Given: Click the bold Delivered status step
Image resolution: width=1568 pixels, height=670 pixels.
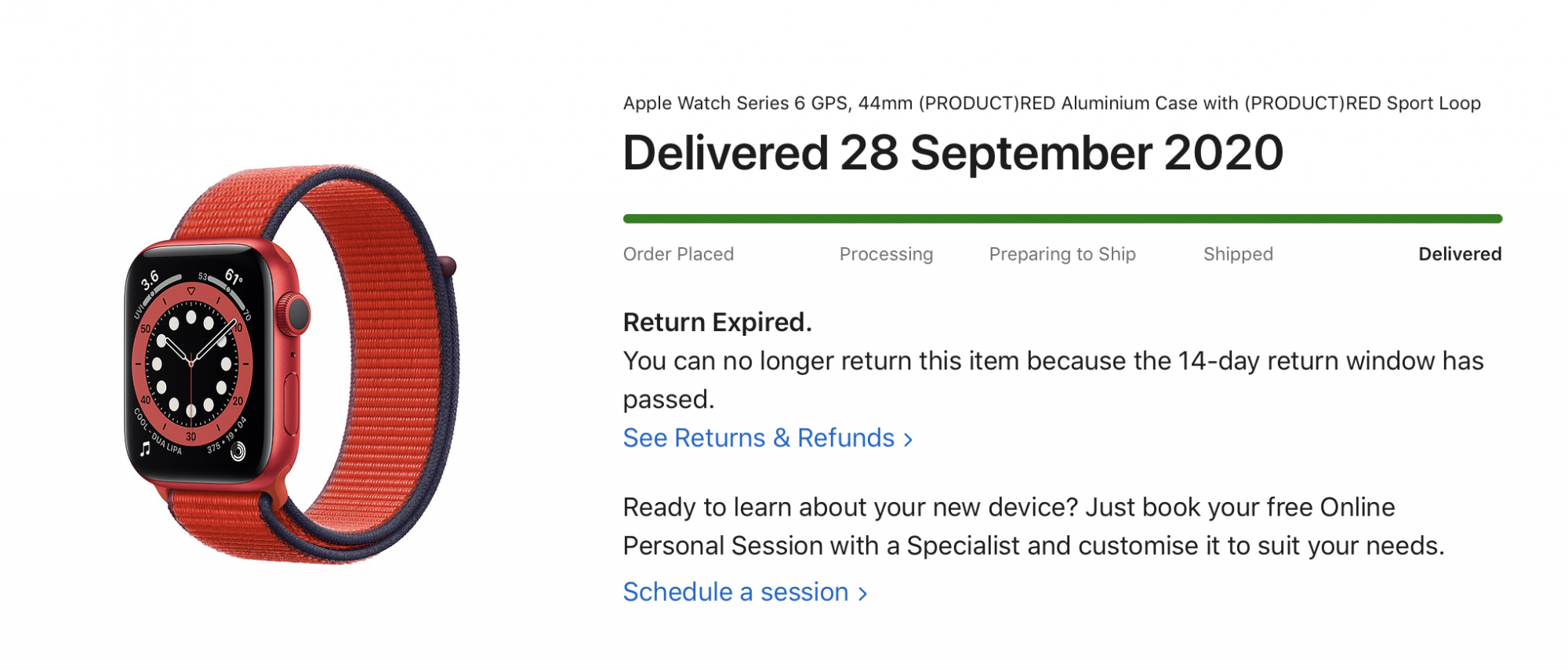Looking at the screenshot, I should 1460,254.
